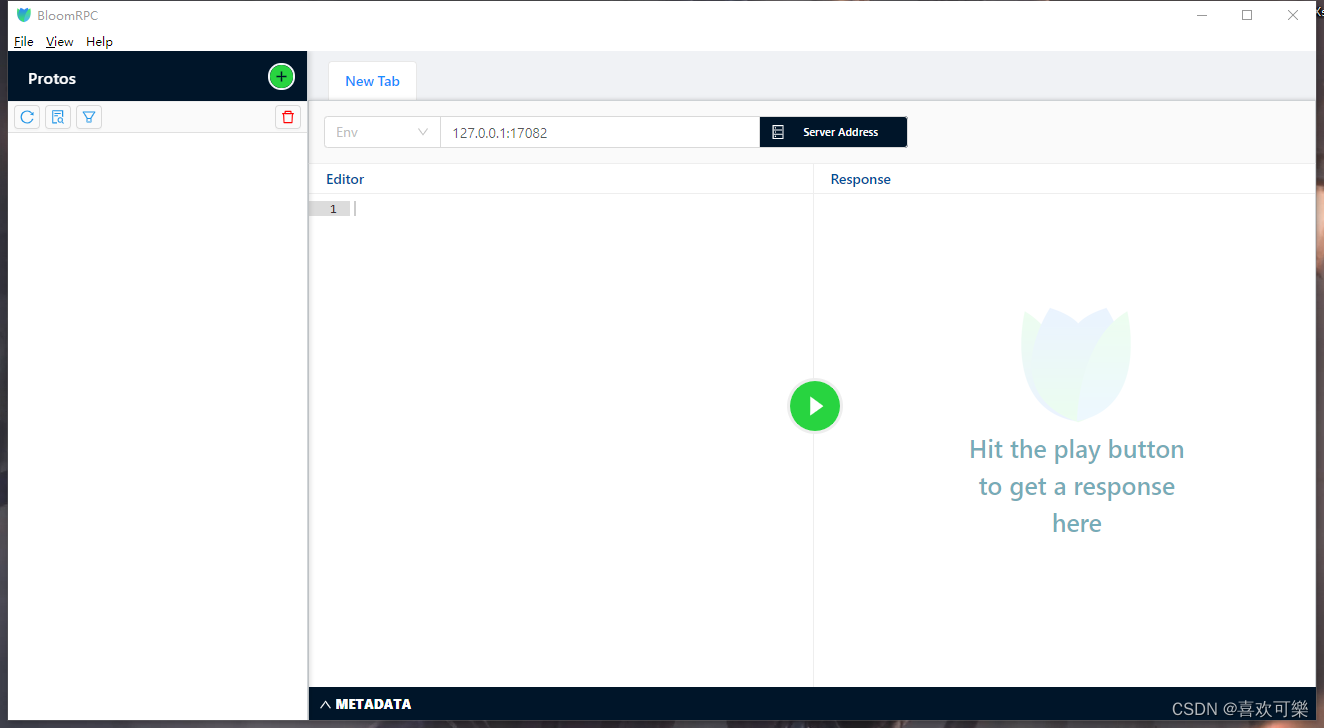Open the Help menu
Screen dimensions: 1324x728
99,42
